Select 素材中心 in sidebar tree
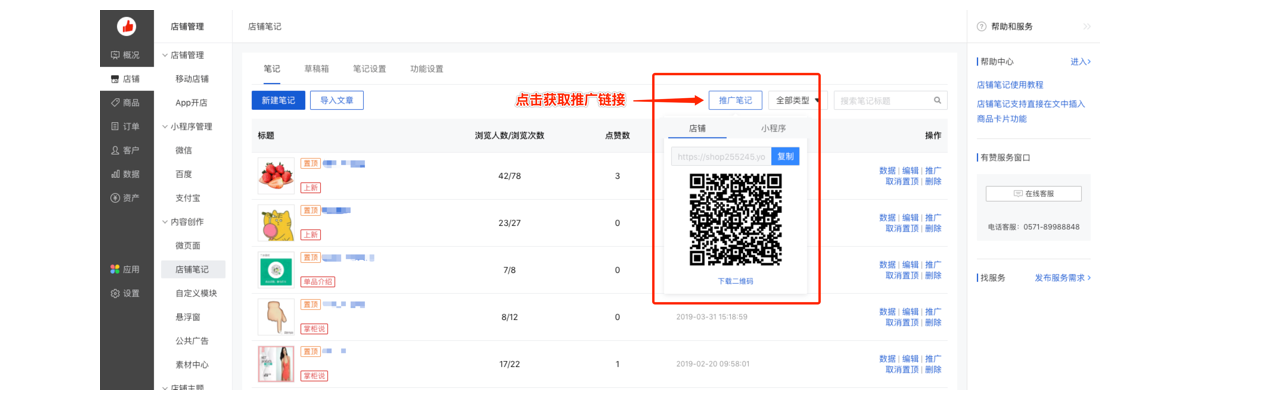 point(192,365)
